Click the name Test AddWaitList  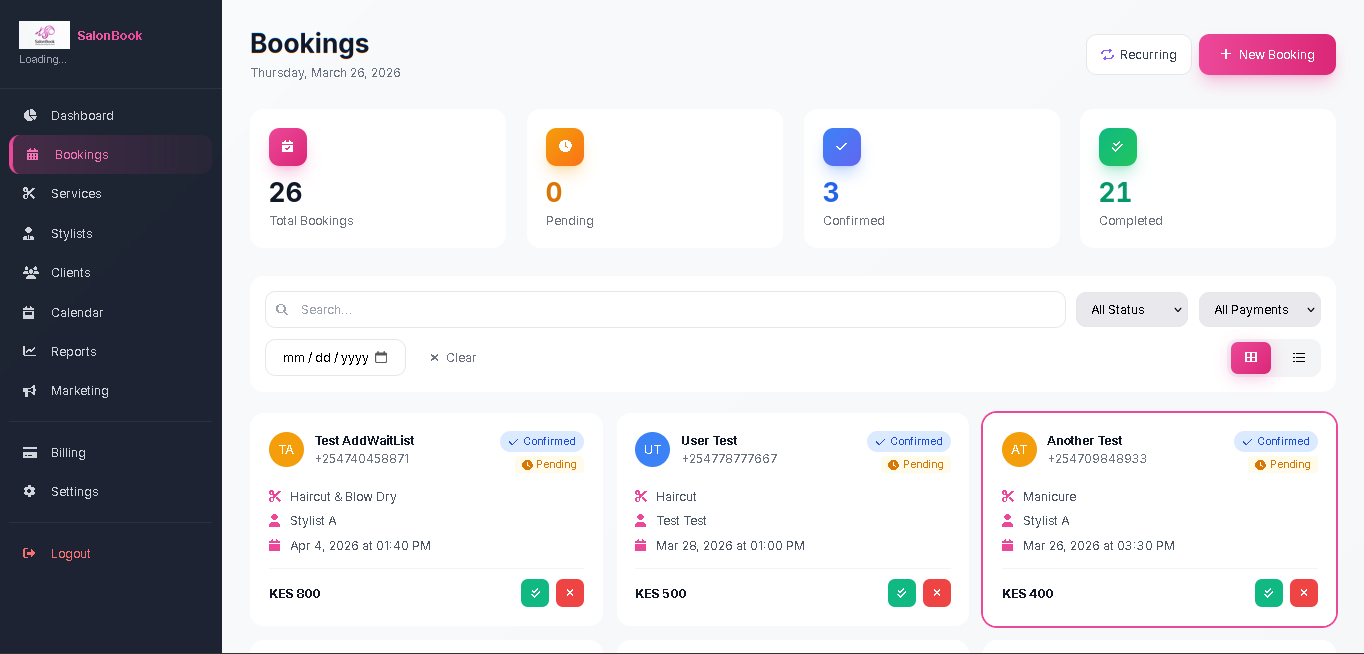pos(364,440)
